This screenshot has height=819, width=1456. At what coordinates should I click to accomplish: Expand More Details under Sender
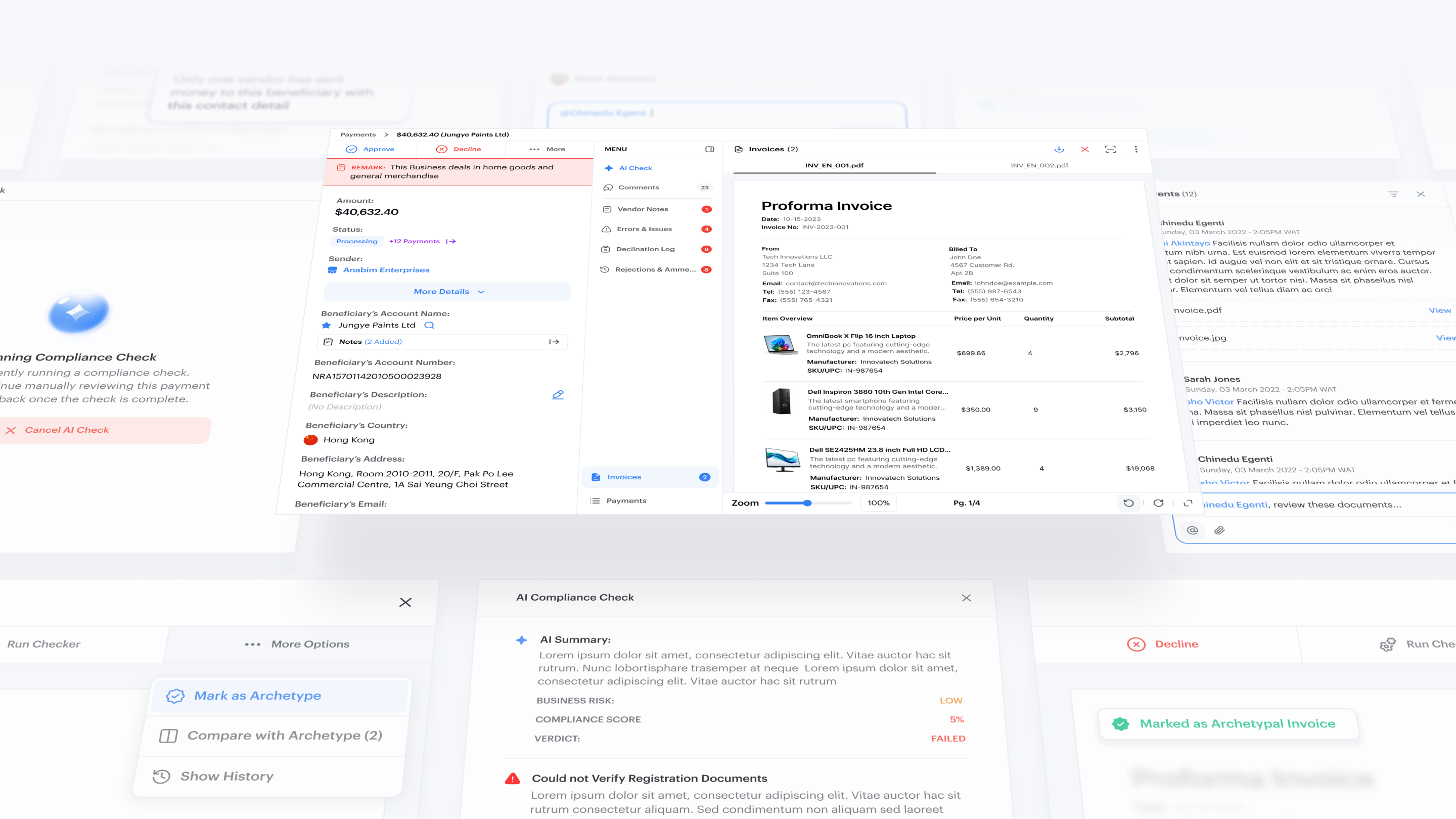pos(447,292)
